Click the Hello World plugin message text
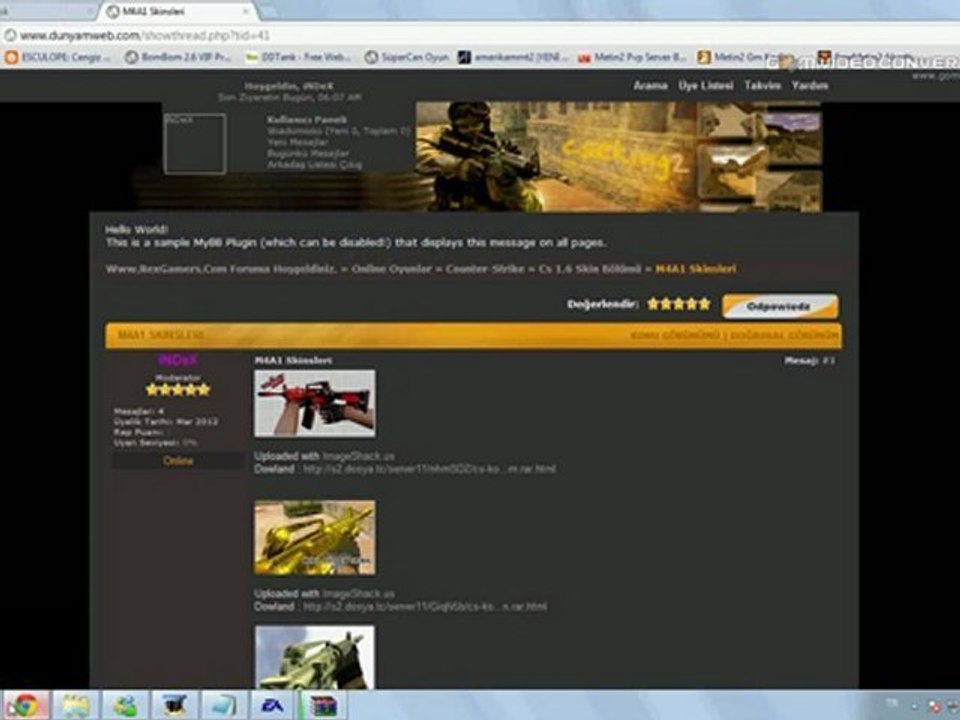The width and height of the screenshot is (960, 720). (356, 236)
